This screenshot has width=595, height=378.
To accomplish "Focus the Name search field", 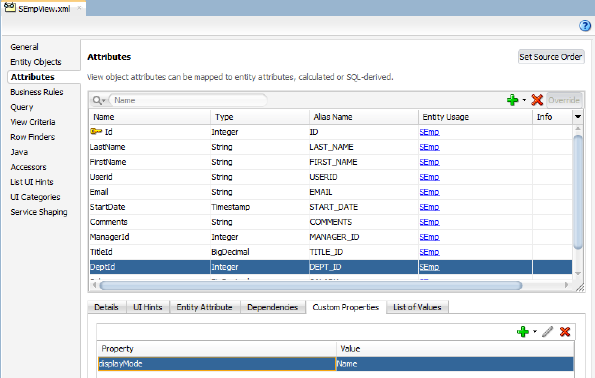I will 188,100.
